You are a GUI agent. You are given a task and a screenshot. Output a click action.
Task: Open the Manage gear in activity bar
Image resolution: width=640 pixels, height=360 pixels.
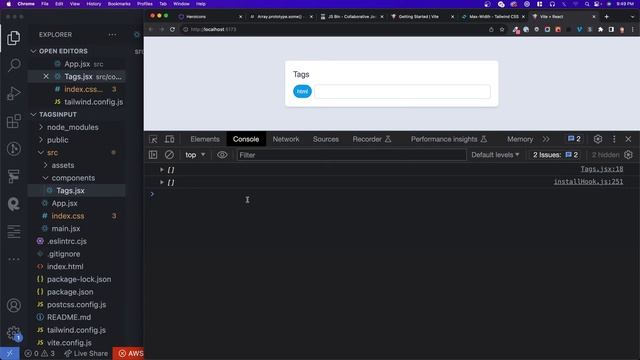tap(13, 333)
